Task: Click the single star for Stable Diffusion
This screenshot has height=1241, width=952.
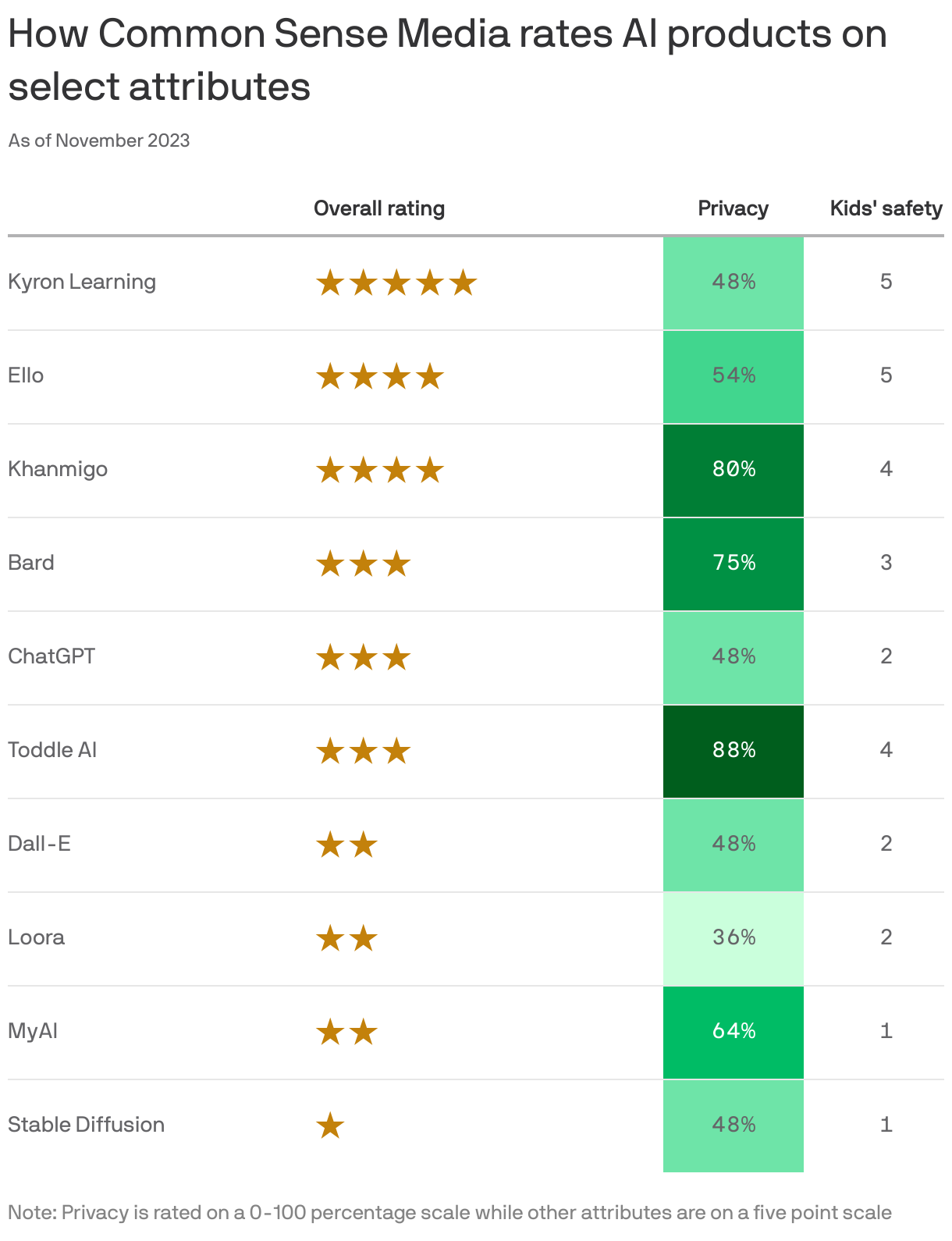Action: (330, 1126)
